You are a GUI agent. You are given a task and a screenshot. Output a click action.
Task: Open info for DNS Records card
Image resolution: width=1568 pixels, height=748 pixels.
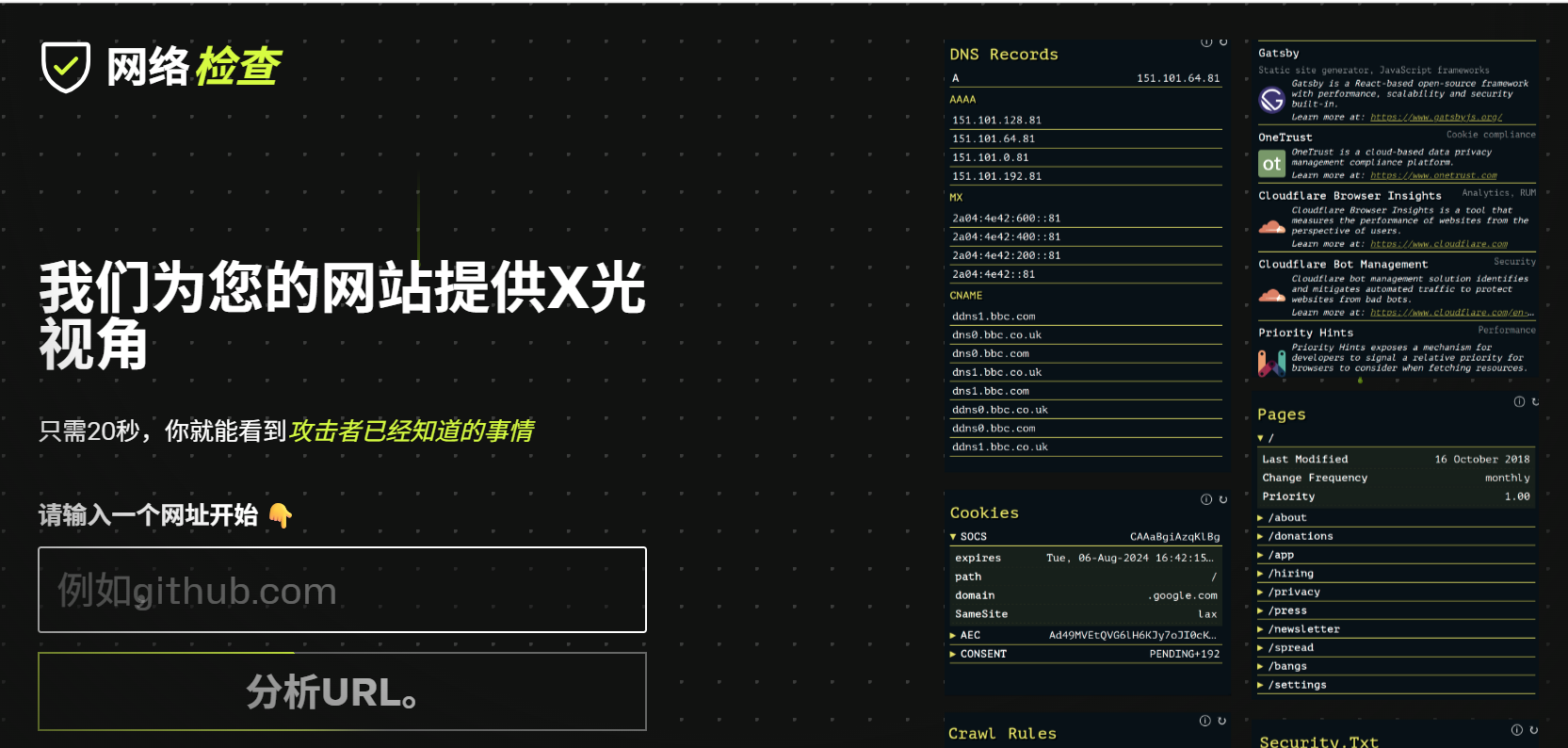pos(1206,42)
